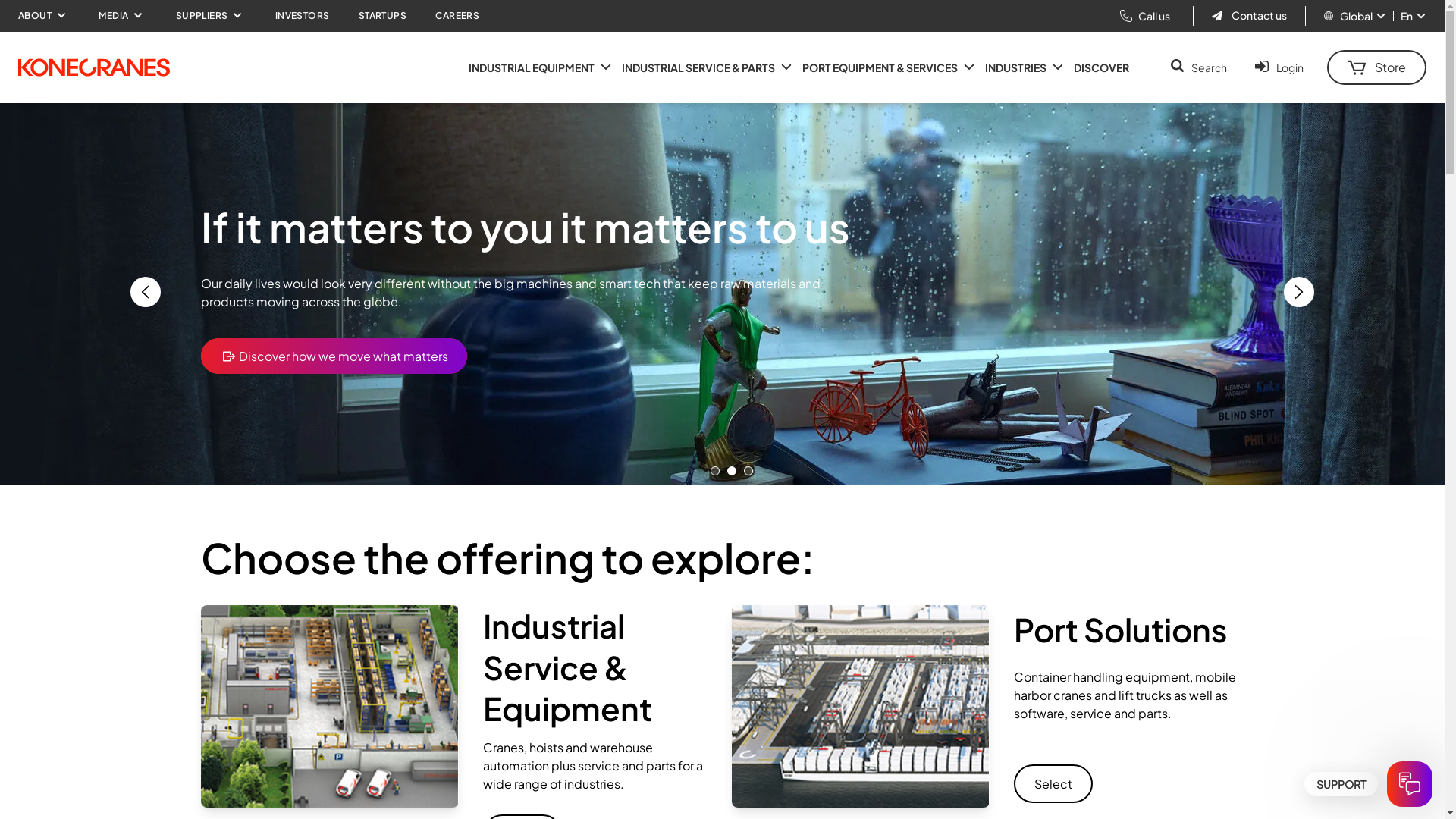The width and height of the screenshot is (1456, 819).
Task: Select the third carousel slide dot
Action: 748,471
